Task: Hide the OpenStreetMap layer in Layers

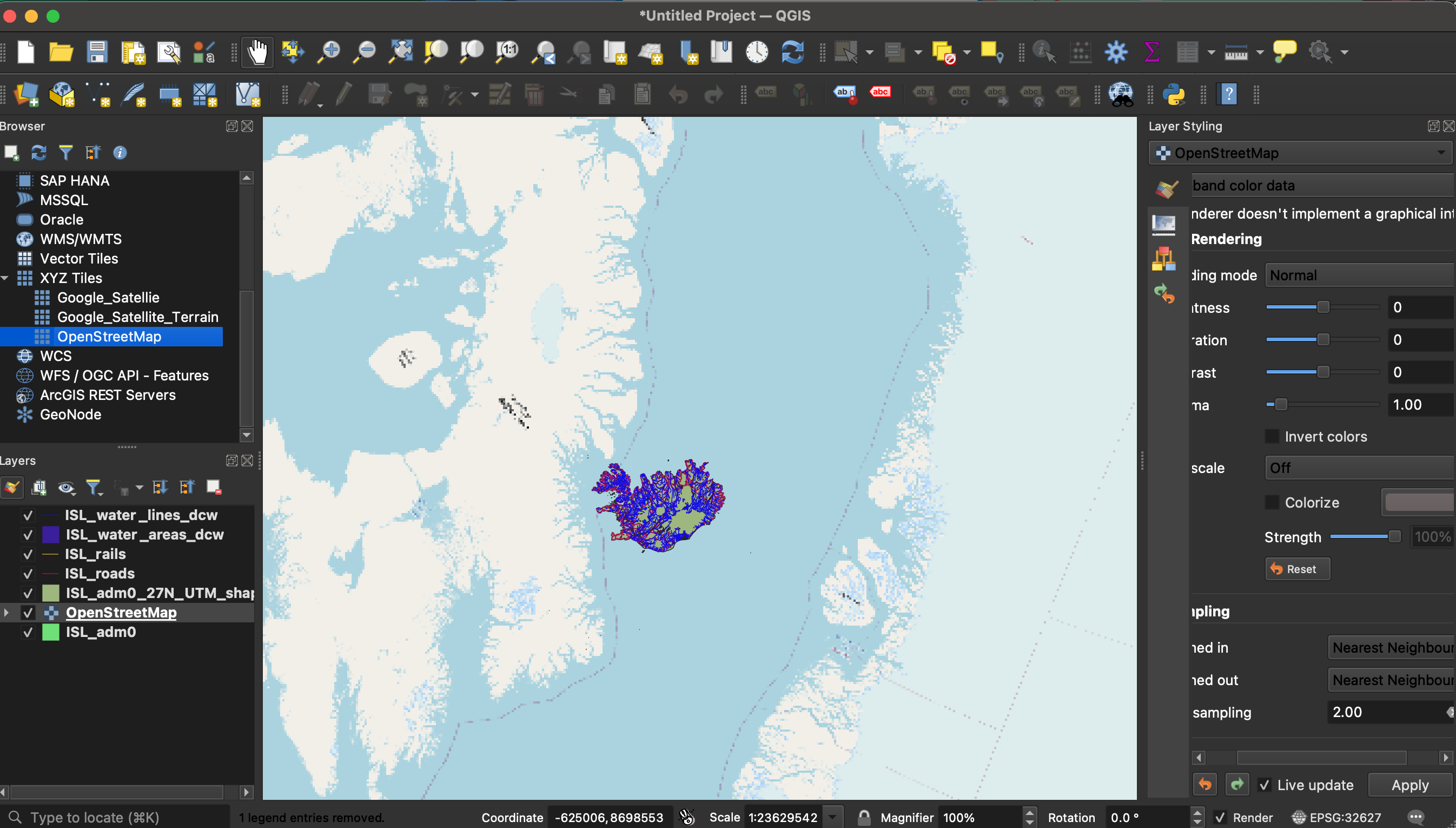Action: pos(27,613)
